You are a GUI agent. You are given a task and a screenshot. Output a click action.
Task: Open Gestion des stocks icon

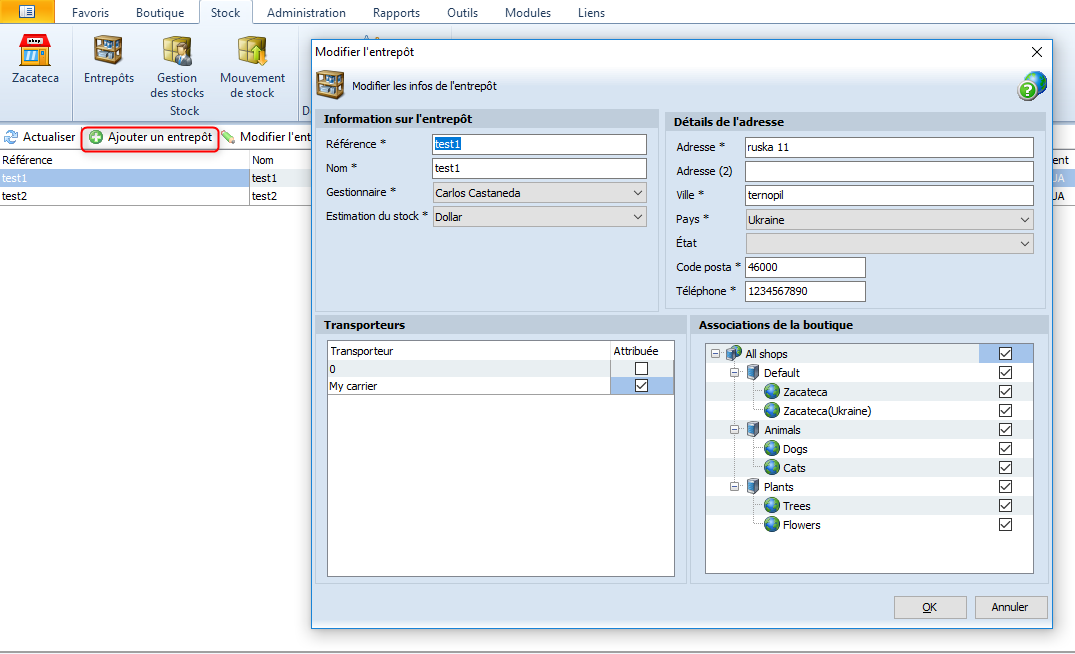177,51
